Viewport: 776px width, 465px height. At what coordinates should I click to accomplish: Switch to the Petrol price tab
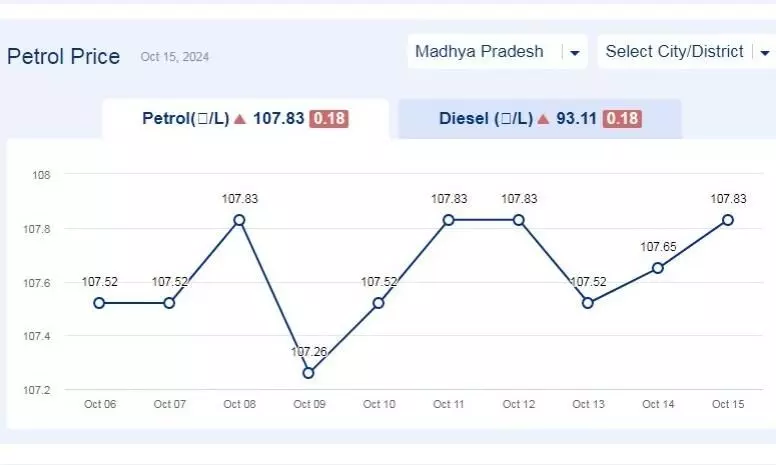(245, 119)
